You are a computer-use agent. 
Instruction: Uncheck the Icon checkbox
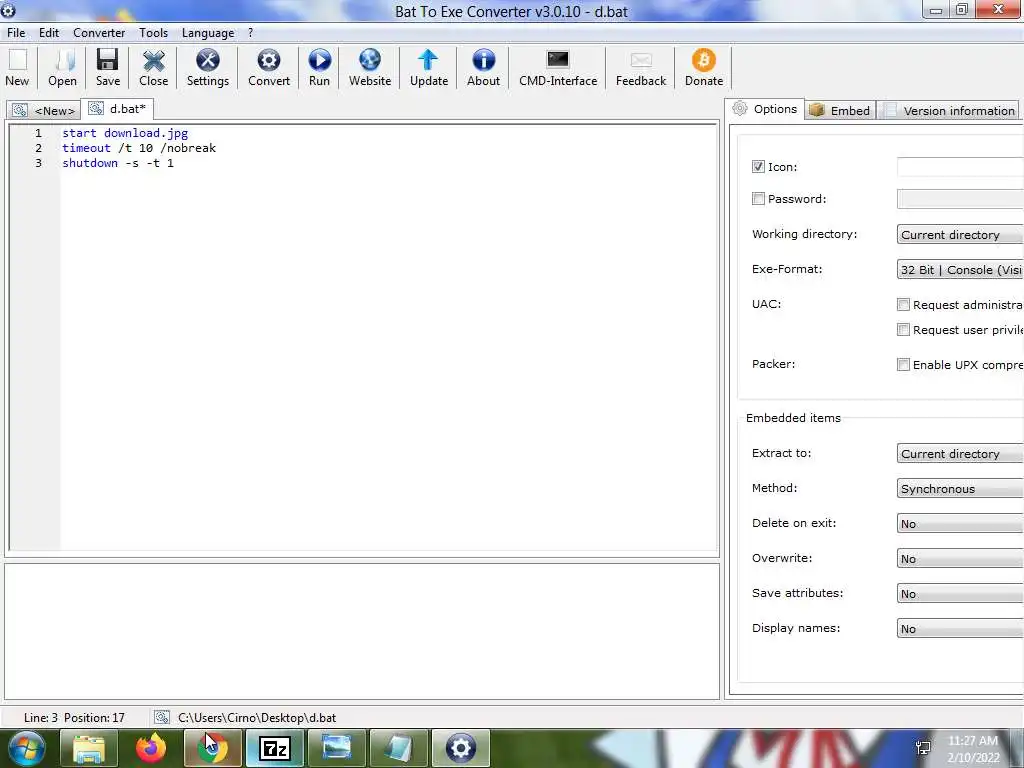pyautogui.click(x=758, y=167)
